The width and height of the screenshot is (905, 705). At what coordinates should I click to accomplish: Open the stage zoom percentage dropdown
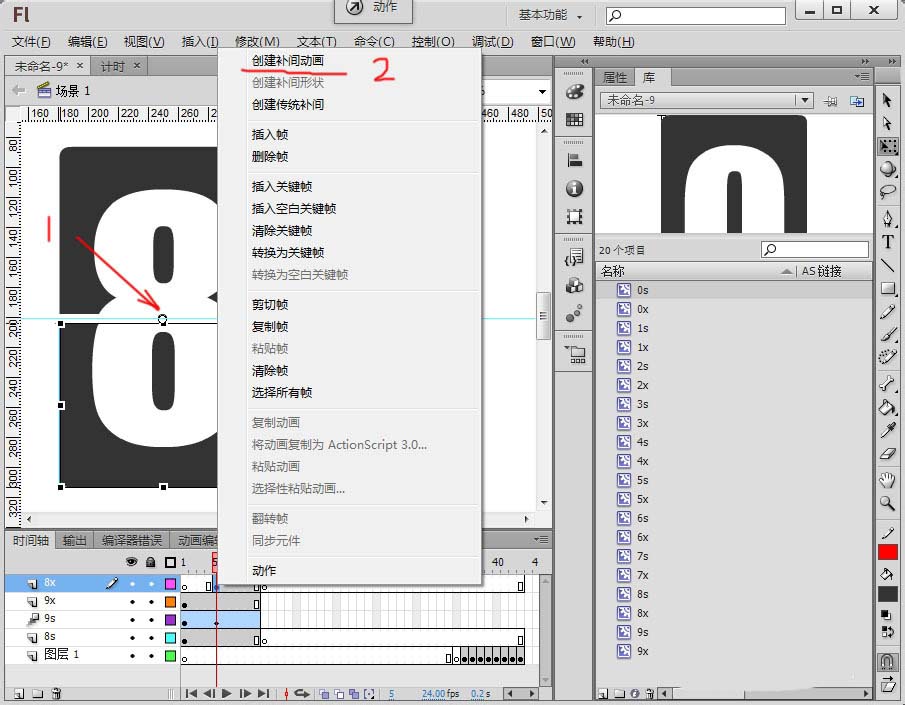[x=542, y=92]
